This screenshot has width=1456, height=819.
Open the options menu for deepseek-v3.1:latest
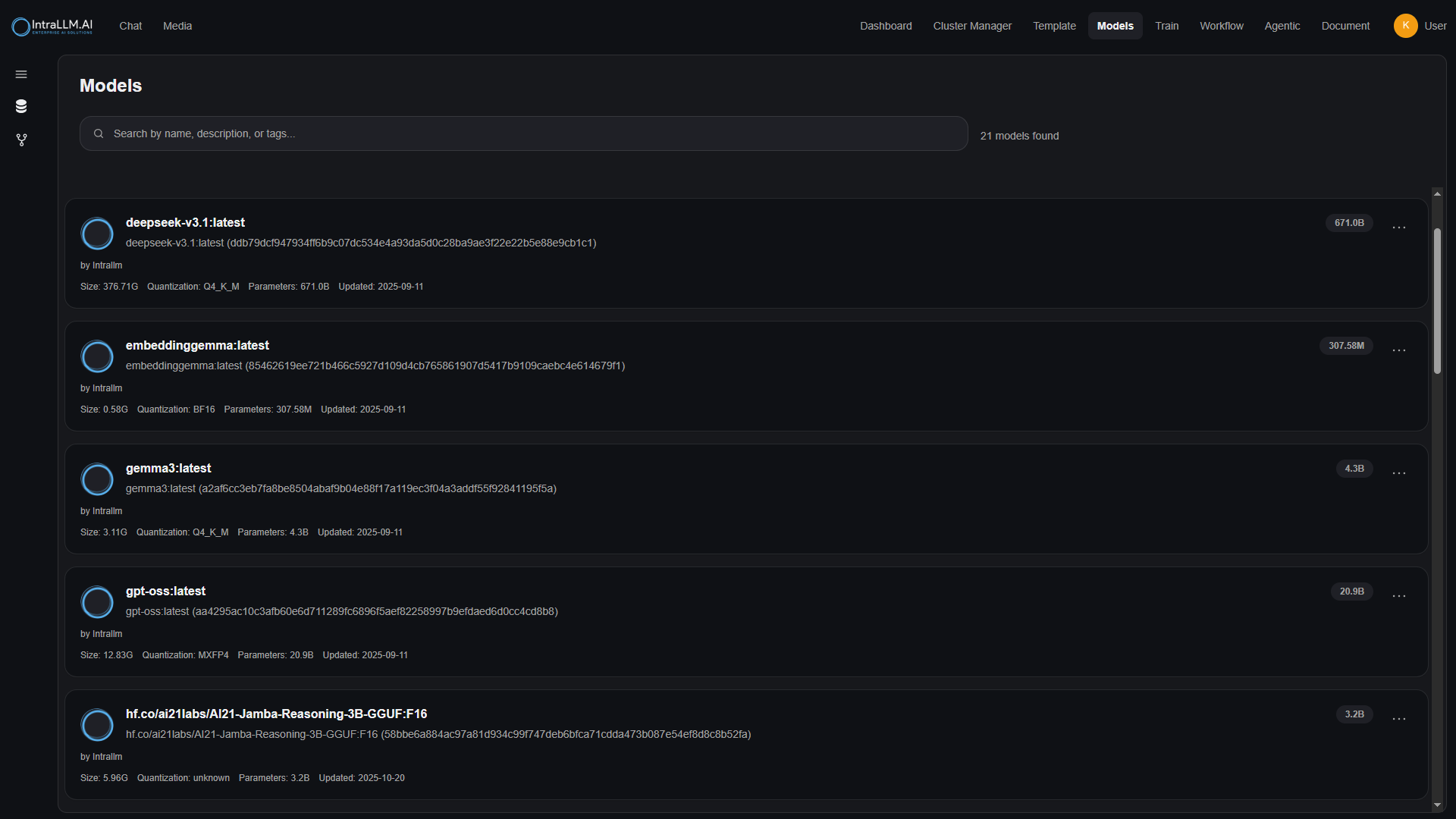tap(1399, 227)
